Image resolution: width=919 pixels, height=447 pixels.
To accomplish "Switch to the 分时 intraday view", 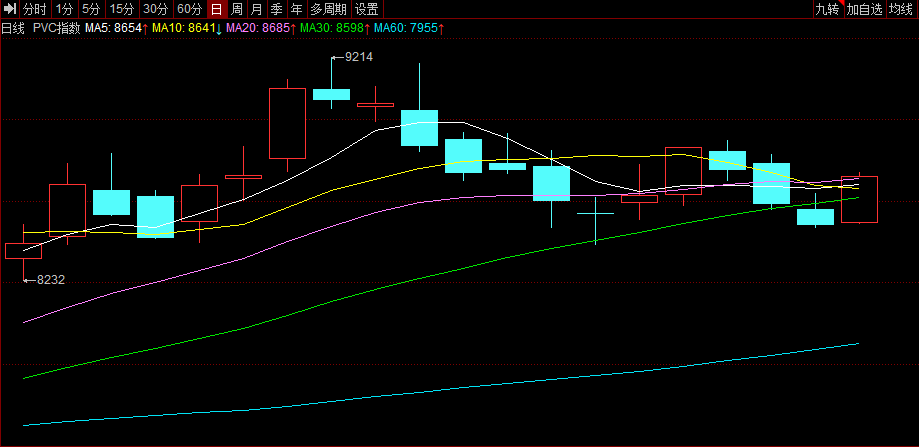I will click(x=35, y=9).
